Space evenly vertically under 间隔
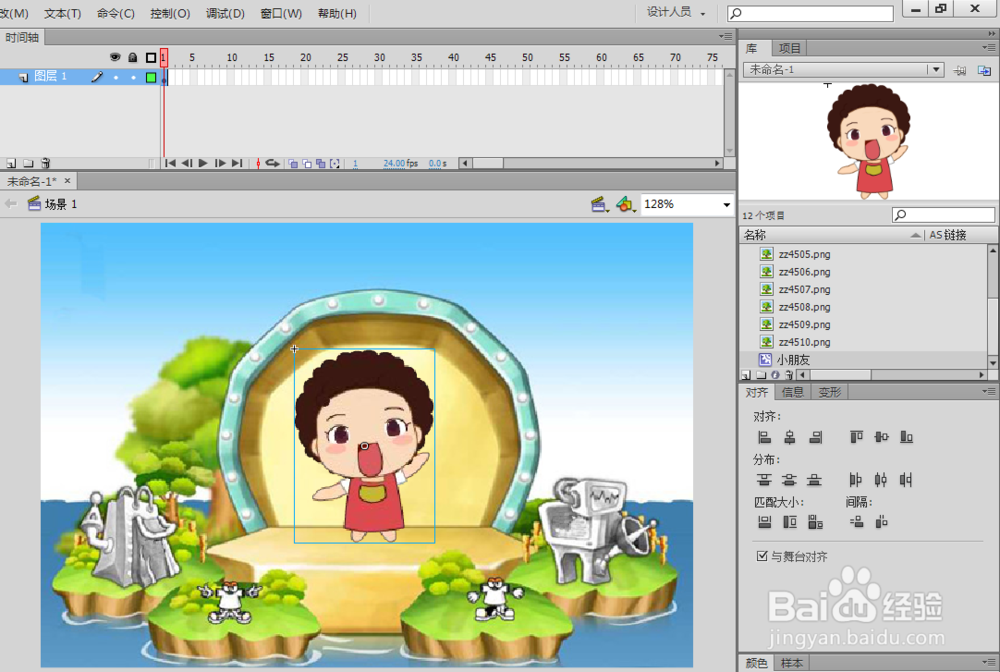 point(857,522)
